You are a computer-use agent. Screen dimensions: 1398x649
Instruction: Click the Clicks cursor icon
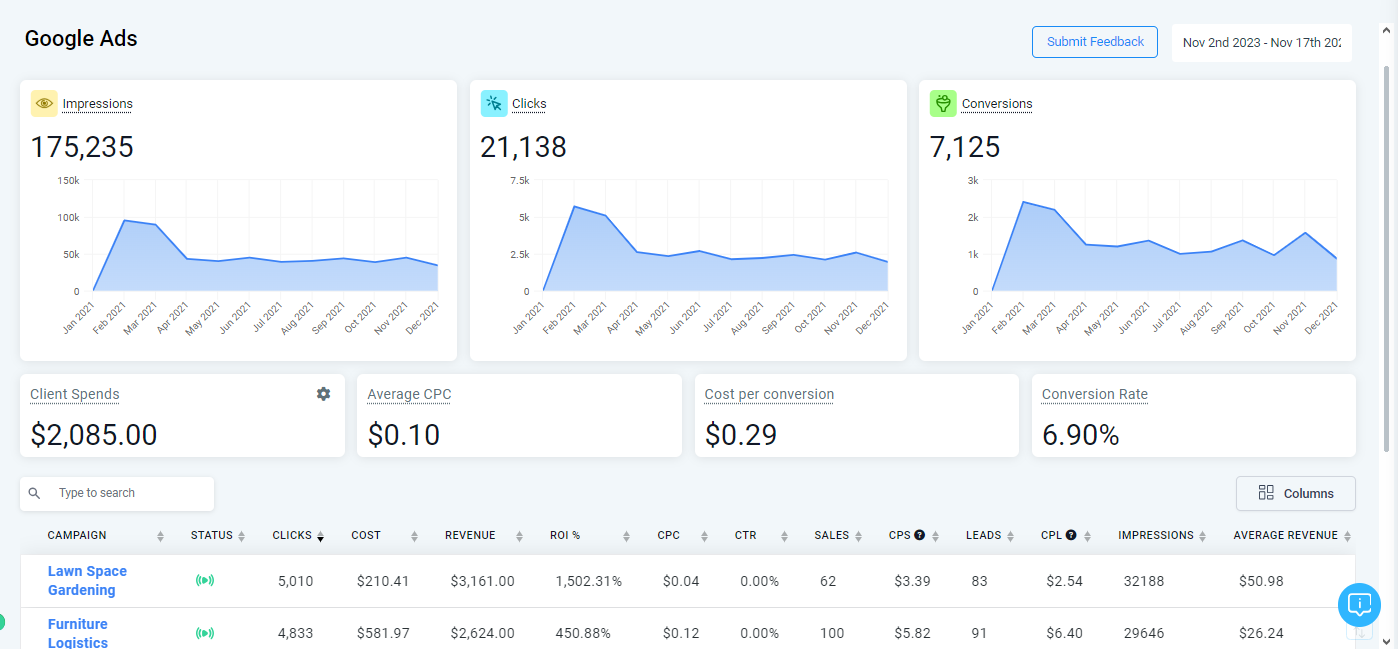point(494,103)
